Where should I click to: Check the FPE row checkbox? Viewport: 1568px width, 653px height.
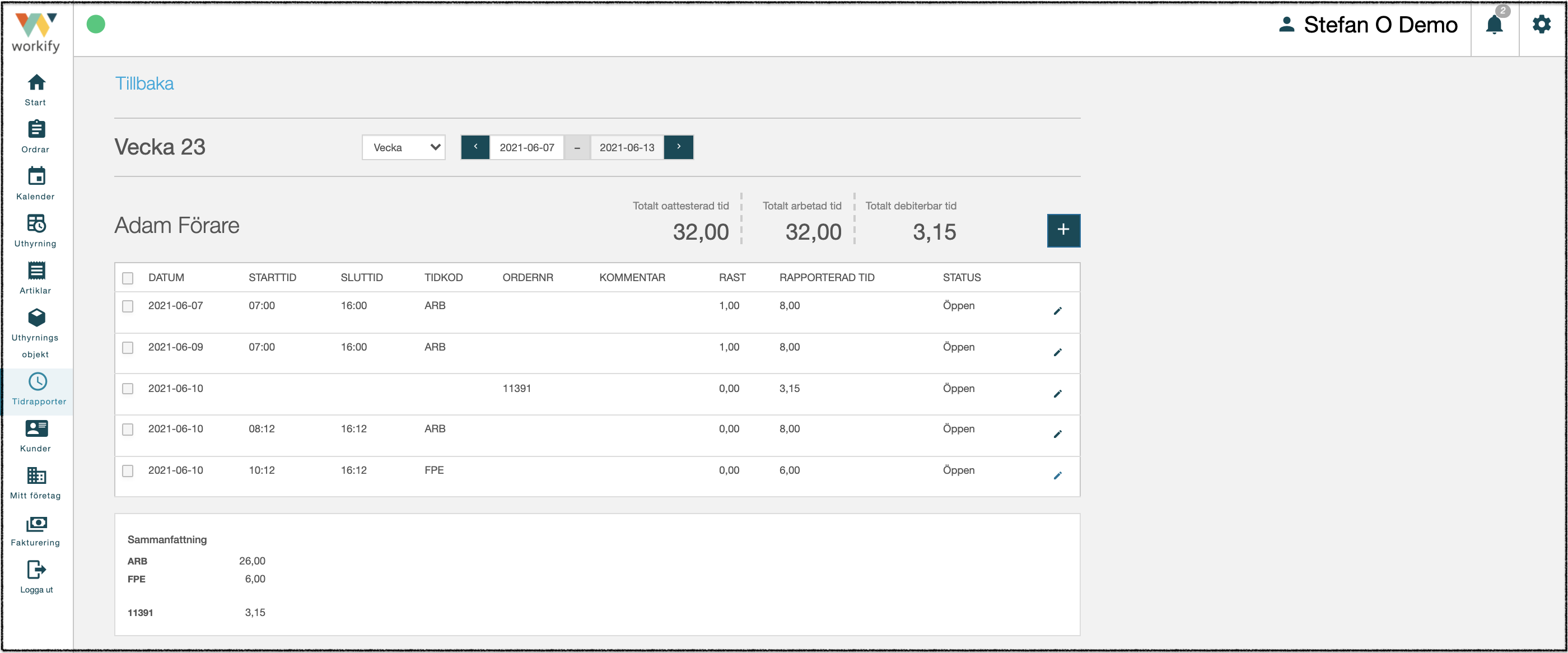[128, 470]
